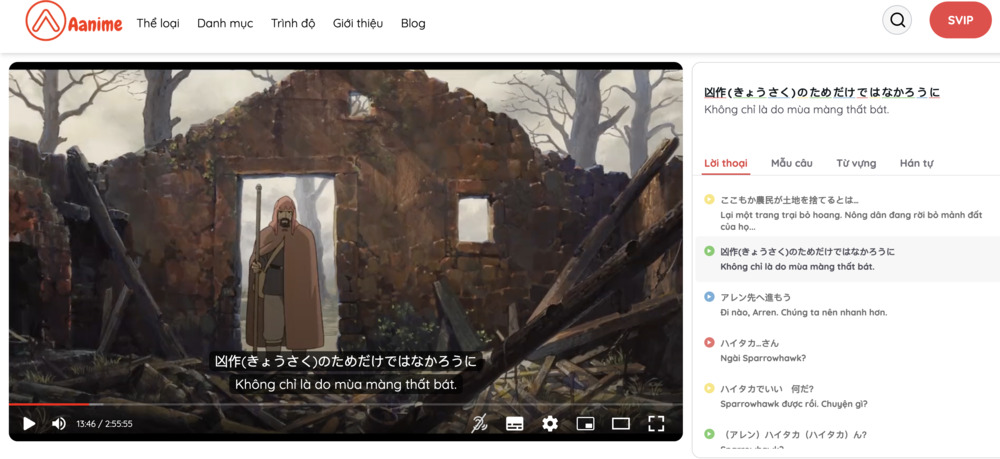Open the 'Trình độ' menu
Screen dimensions: 1000x459
click(x=293, y=23)
